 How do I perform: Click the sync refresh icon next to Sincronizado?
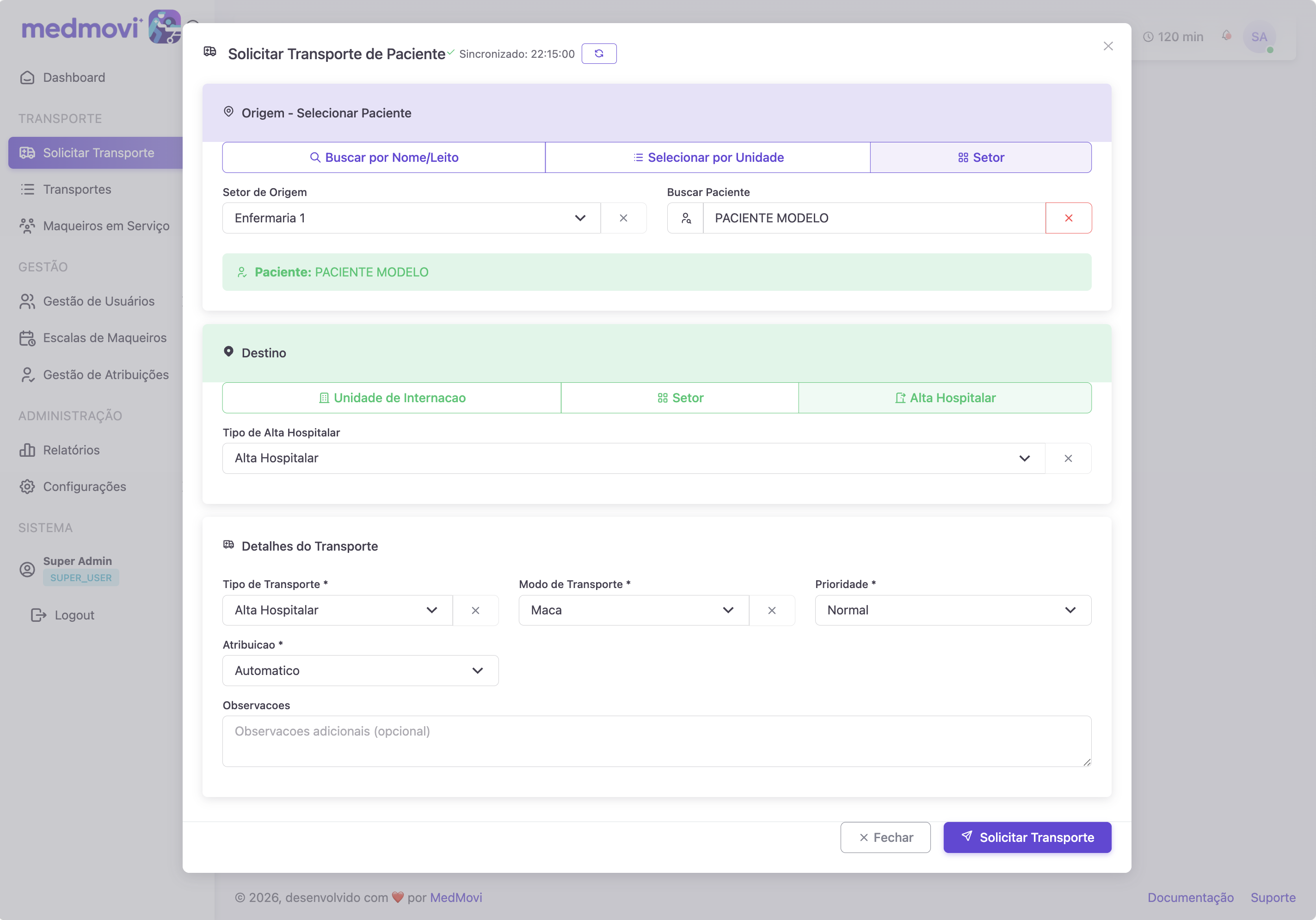click(x=599, y=53)
